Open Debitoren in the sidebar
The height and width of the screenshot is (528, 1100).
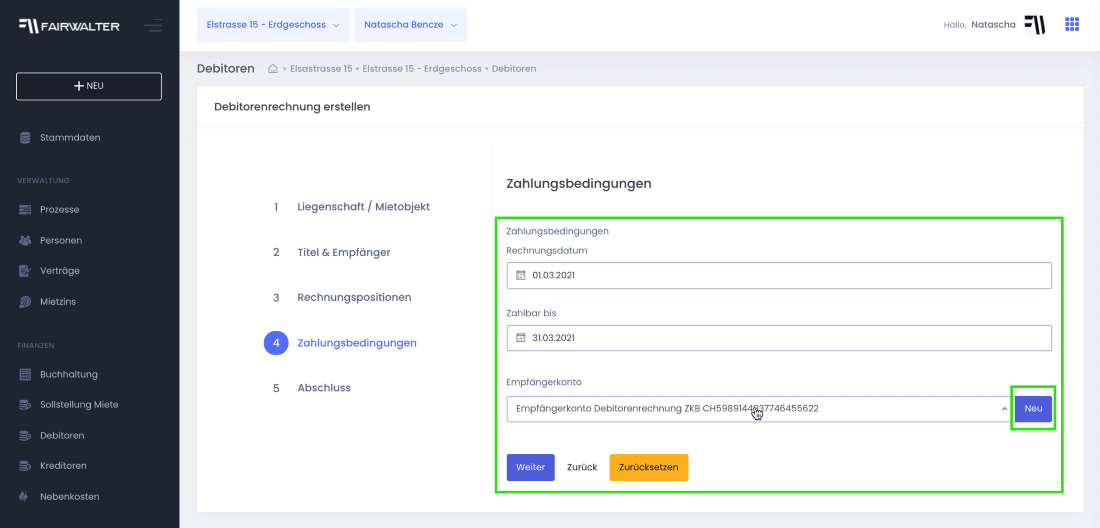(62, 436)
